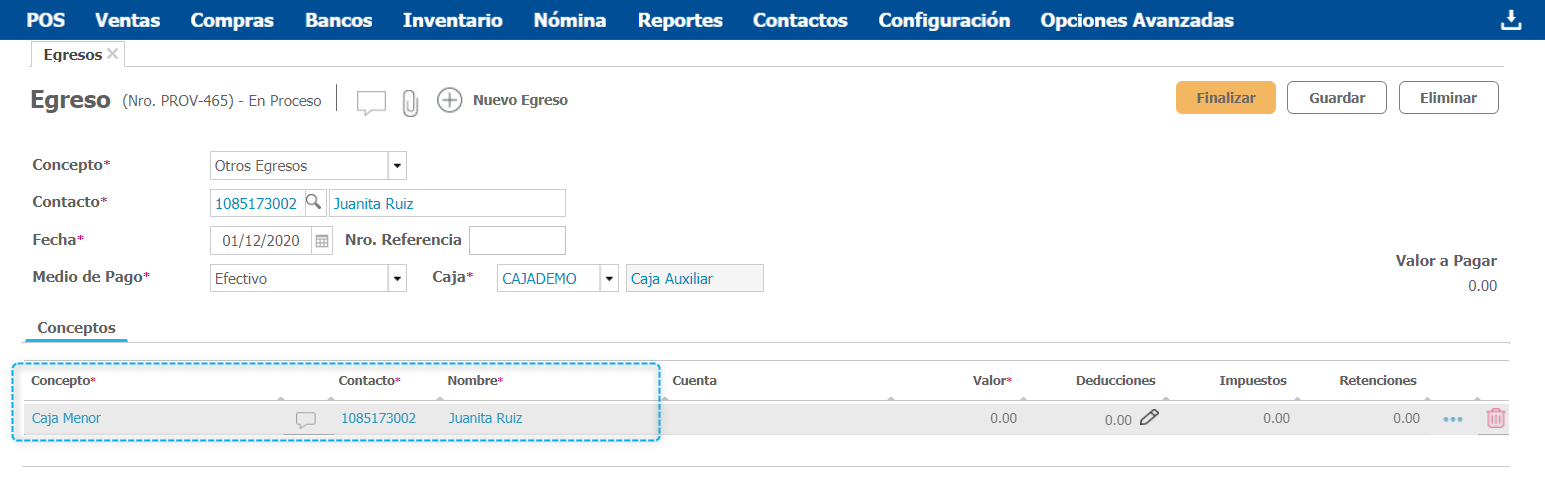Viewport: 1545px width, 498px height.
Task: Open the three-dots options in concept row
Action: [1453, 420]
